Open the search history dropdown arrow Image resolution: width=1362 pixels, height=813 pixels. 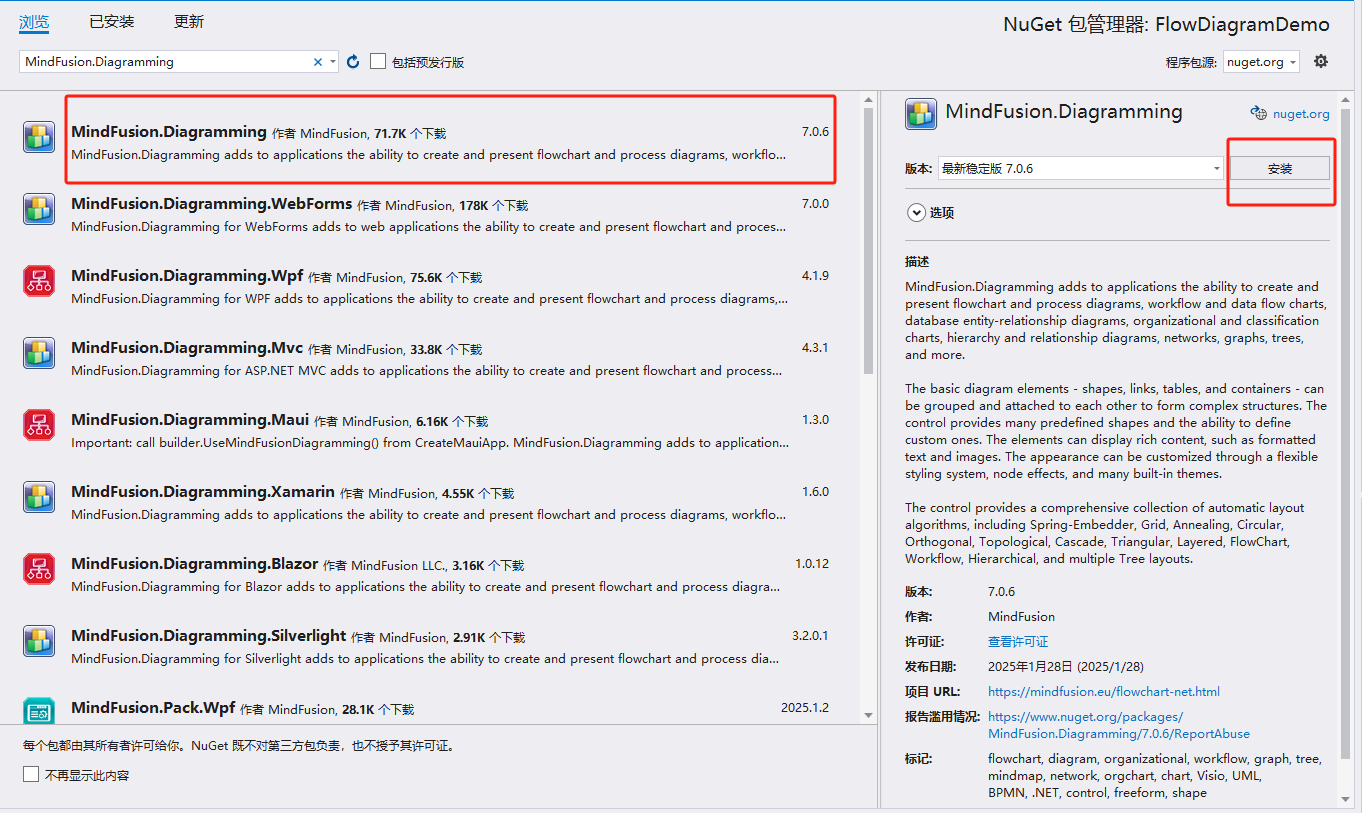tap(333, 62)
